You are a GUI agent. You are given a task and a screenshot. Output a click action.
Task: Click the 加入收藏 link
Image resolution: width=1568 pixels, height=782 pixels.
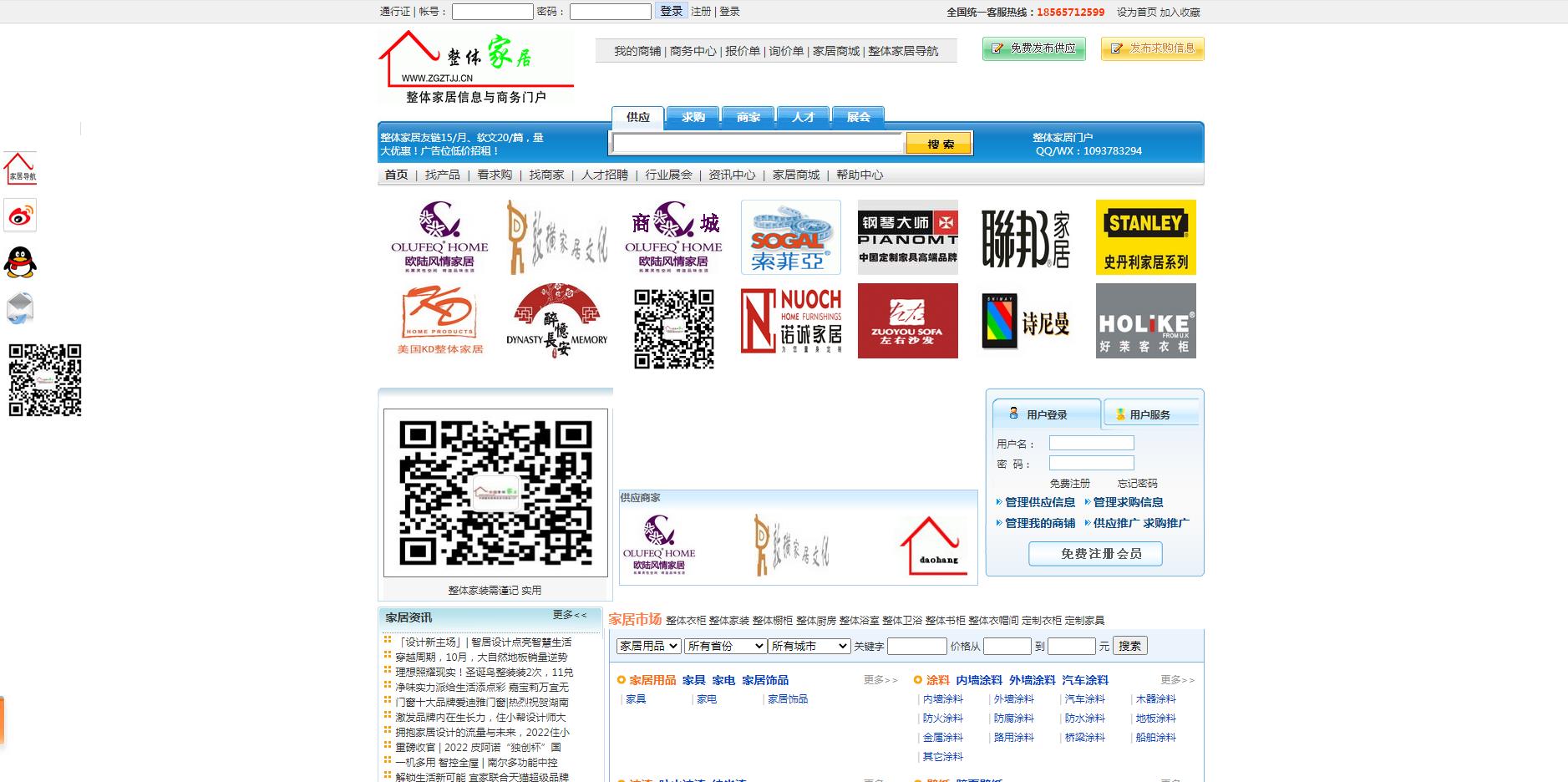[x=1180, y=13]
